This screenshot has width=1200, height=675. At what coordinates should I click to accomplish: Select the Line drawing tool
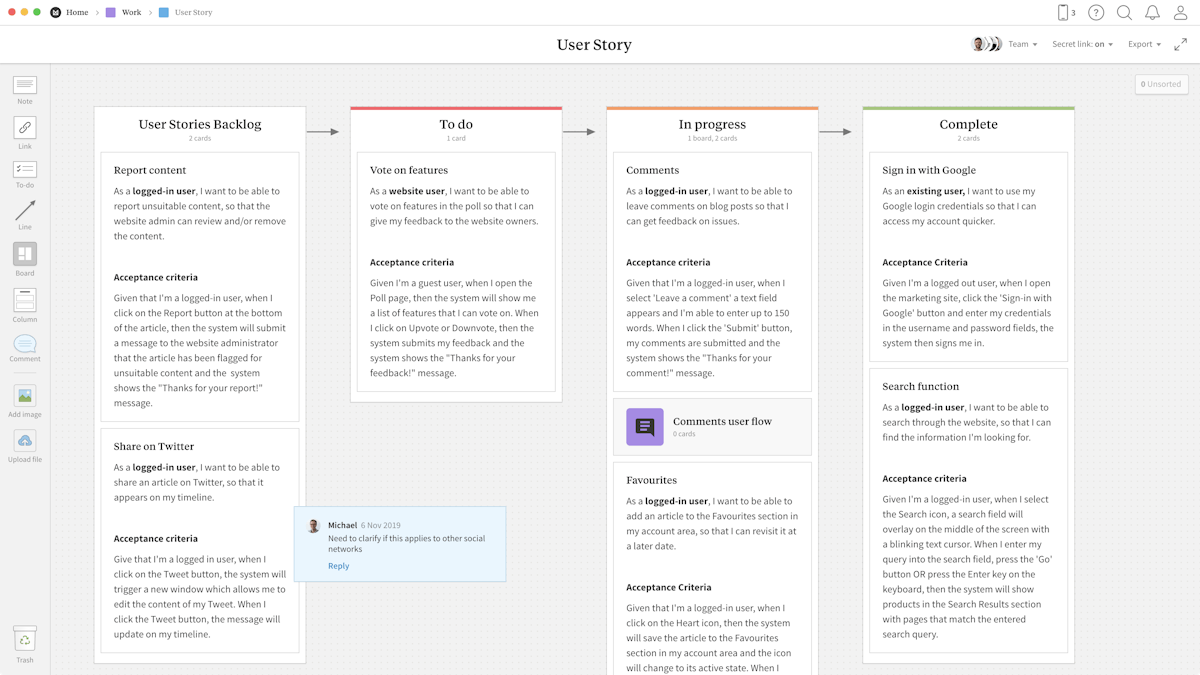(24, 212)
